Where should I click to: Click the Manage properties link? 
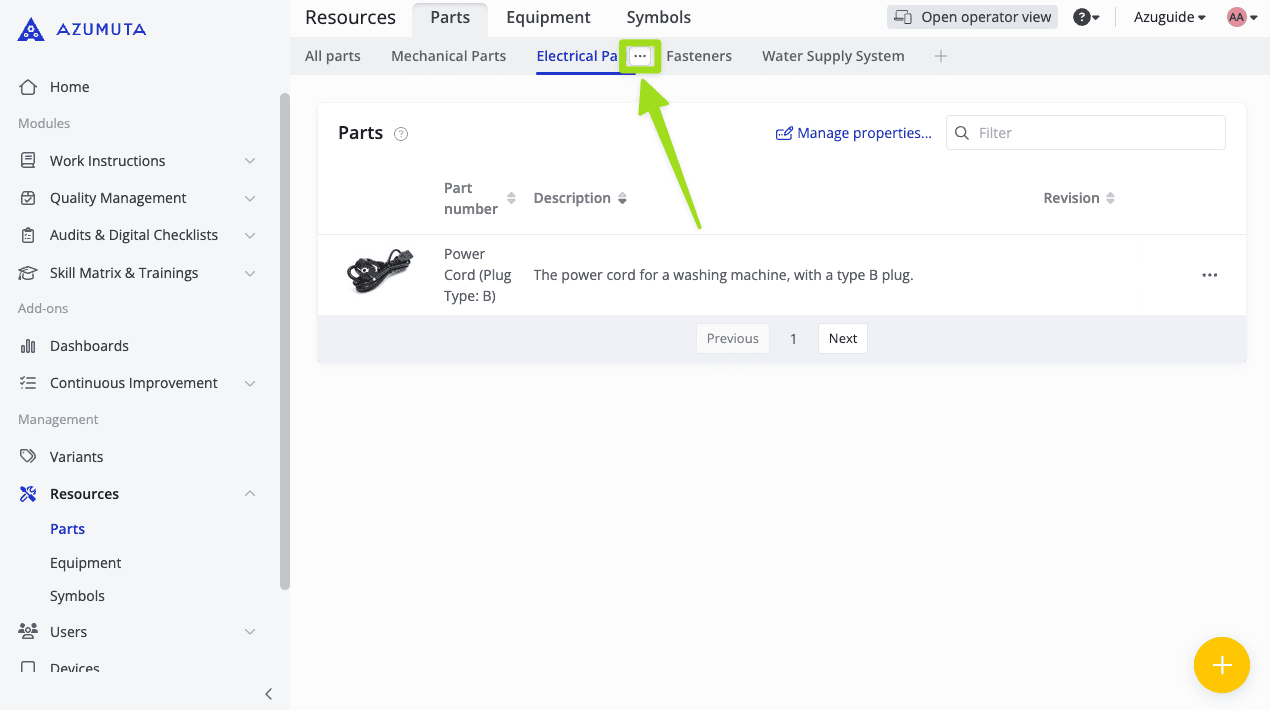tap(853, 132)
